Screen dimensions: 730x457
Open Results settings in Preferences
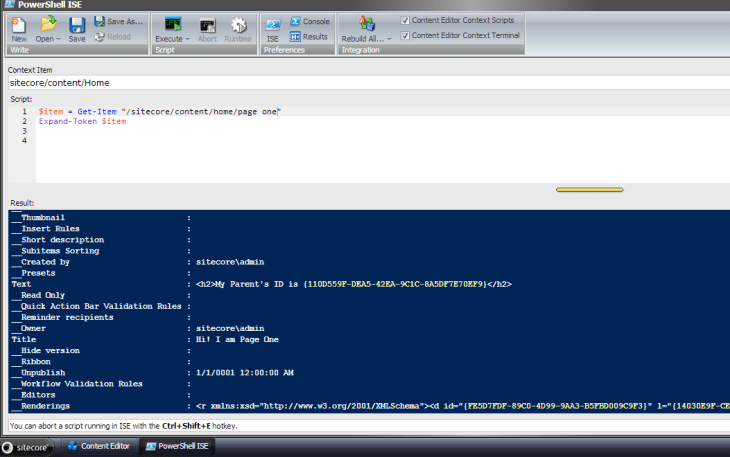tap(309, 37)
